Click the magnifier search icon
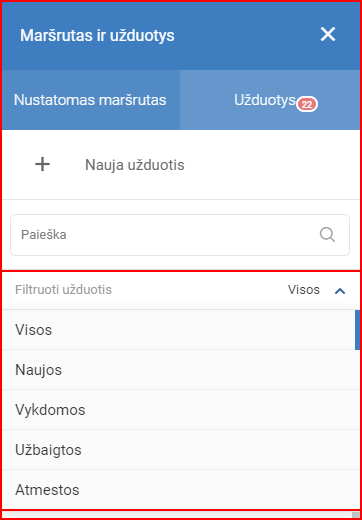 click(327, 235)
